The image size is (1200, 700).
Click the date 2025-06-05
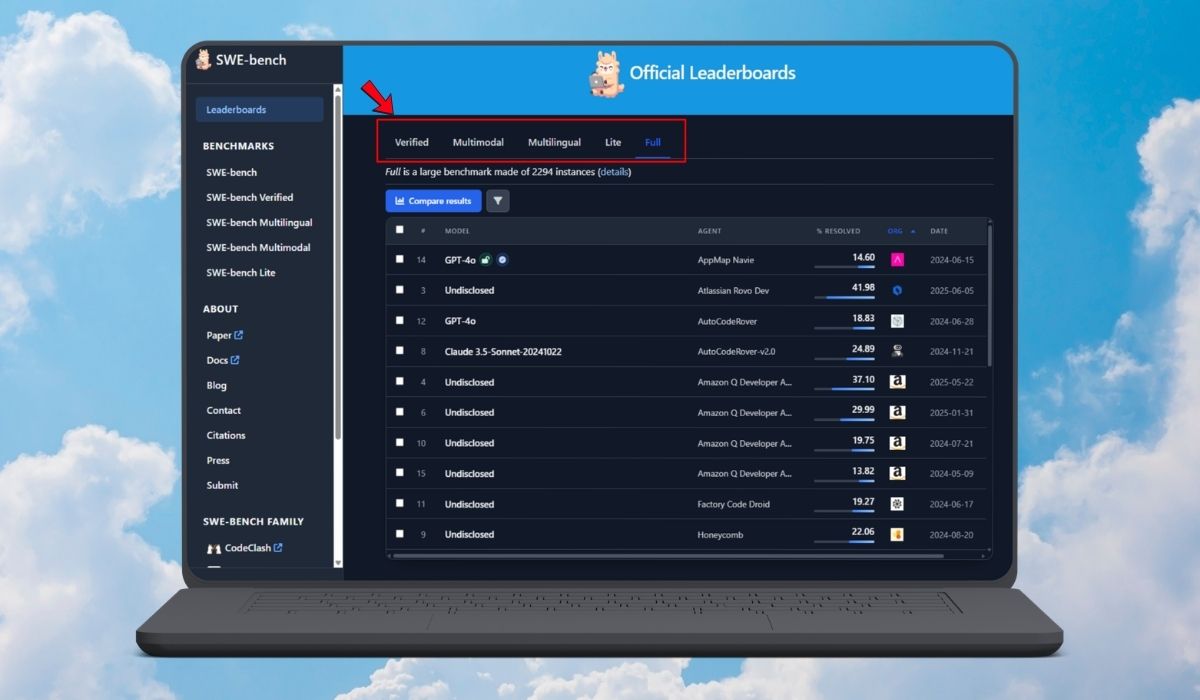click(951, 290)
